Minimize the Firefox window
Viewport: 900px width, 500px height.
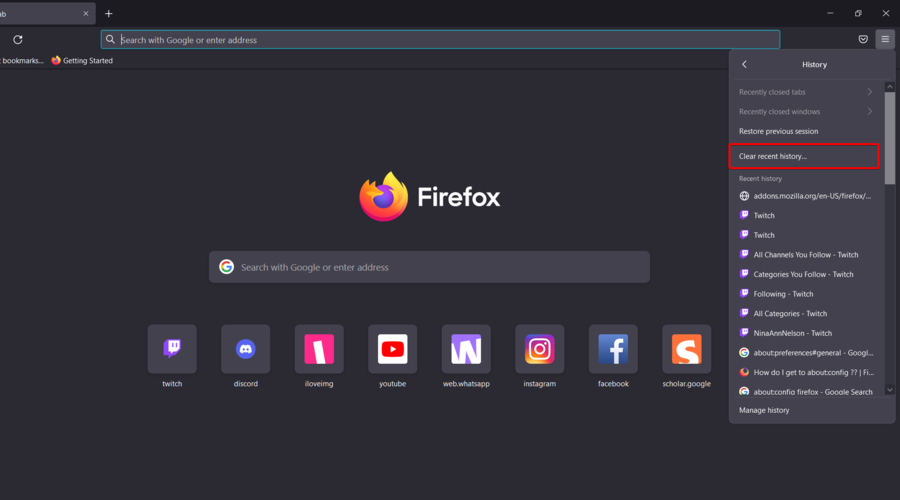pos(830,13)
